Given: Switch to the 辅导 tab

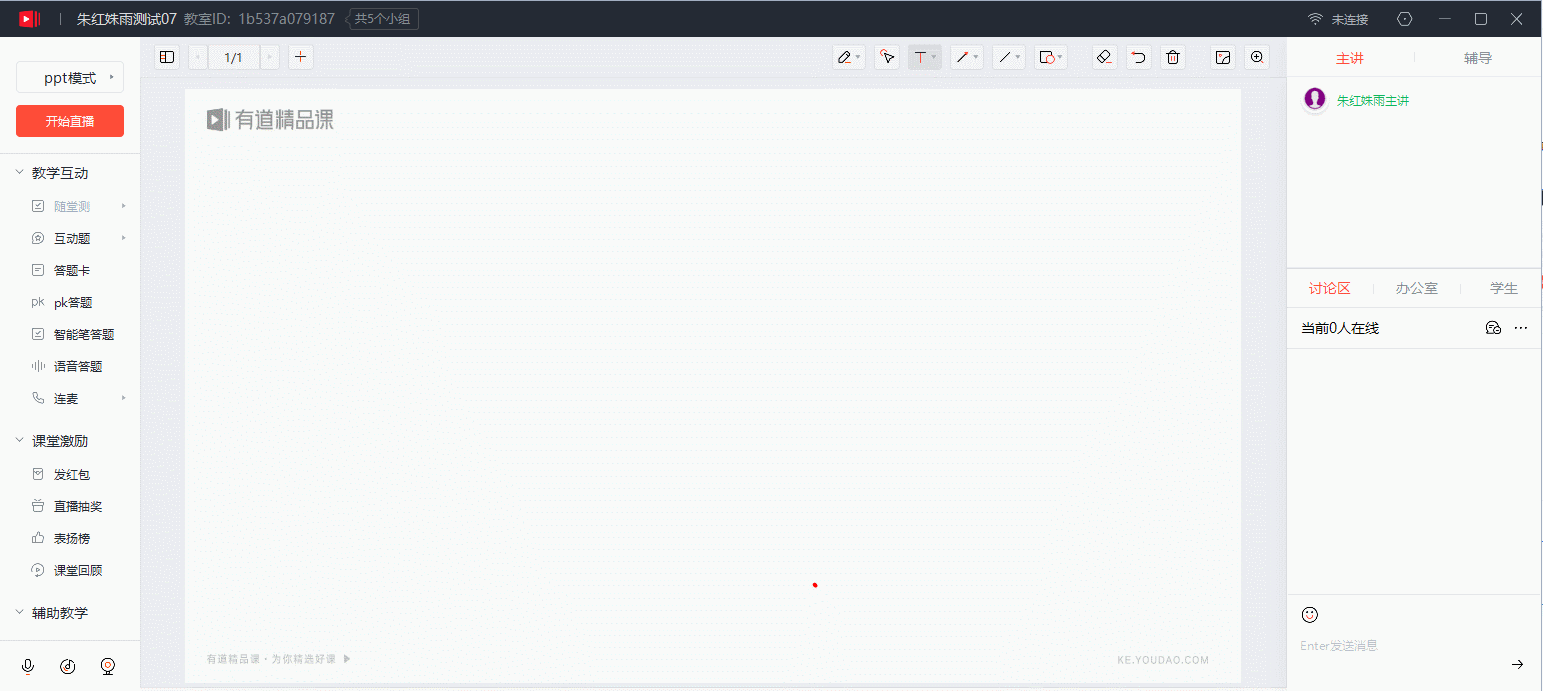Looking at the screenshot, I should point(1477,57).
